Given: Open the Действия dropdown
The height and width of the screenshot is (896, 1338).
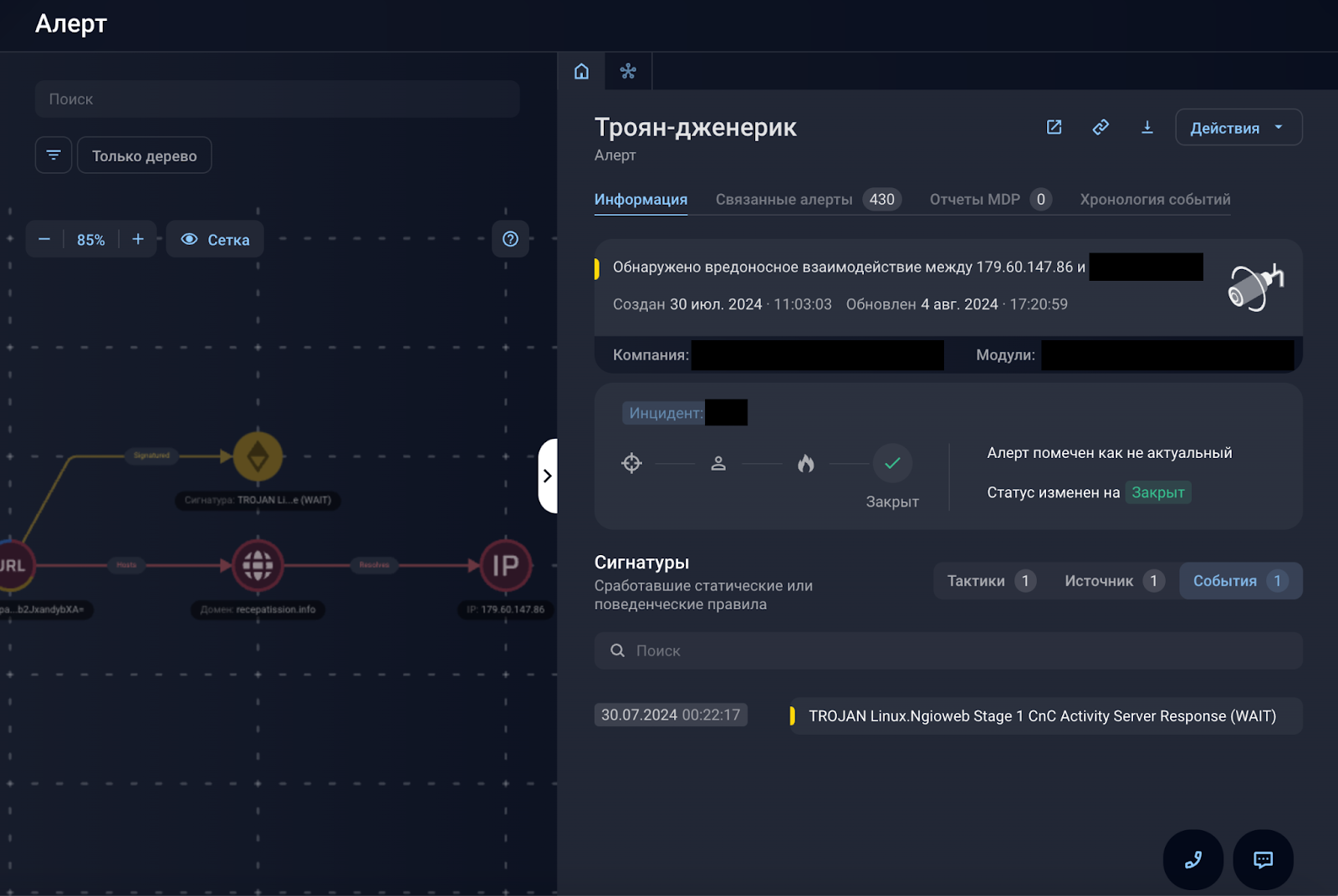Looking at the screenshot, I should pos(1238,127).
